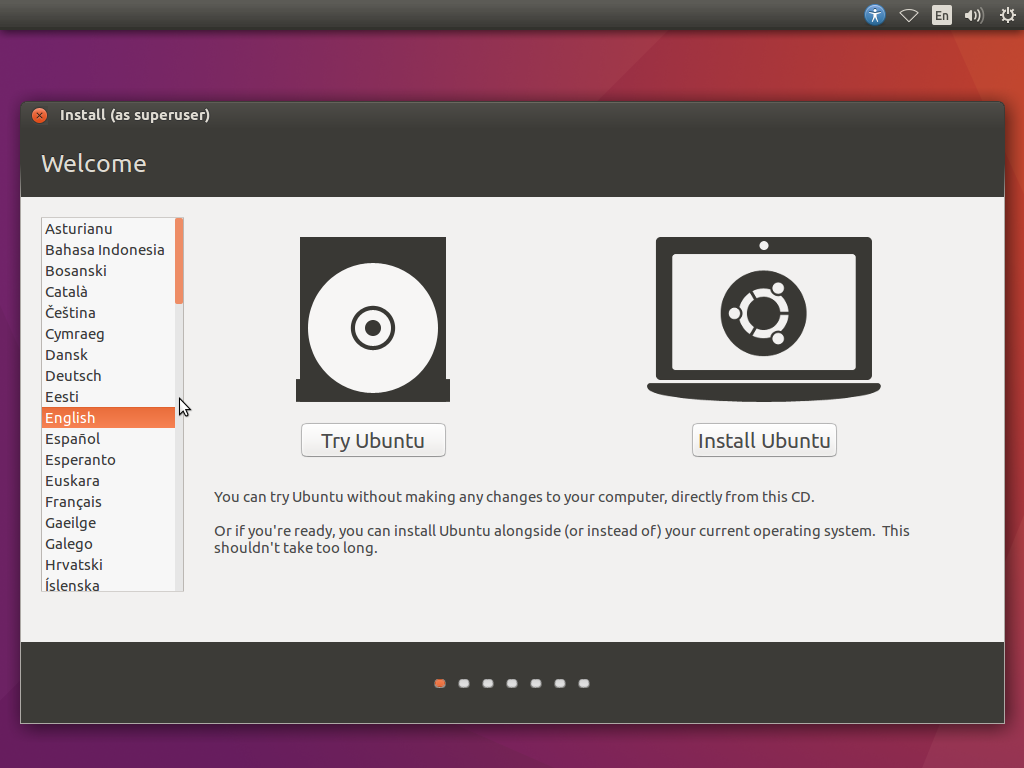Select Català language
Image resolution: width=1024 pixels, height=768 pixels.
click(x=108, y=291)
